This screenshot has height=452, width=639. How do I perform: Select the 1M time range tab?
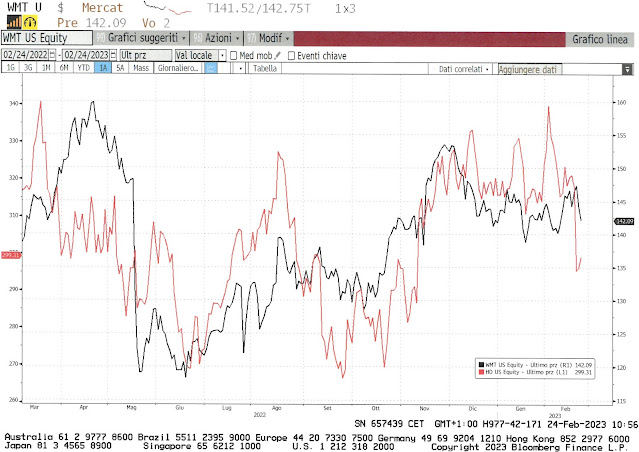point(46,68)
